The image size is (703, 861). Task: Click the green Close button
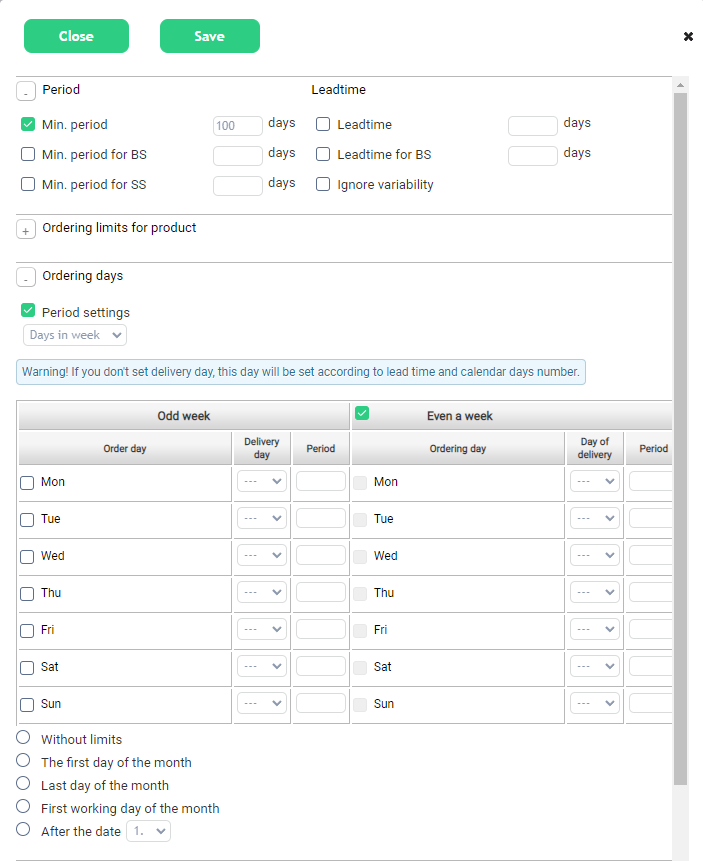click(76, 36)
